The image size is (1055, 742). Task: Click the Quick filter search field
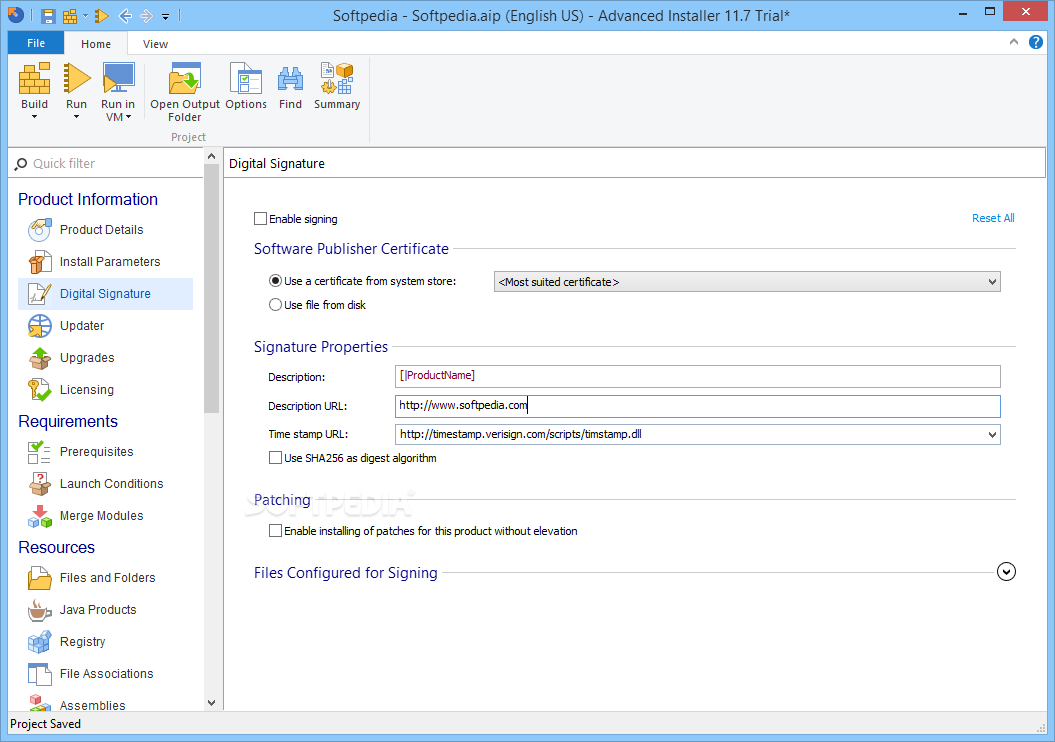(x=108, y=163)
